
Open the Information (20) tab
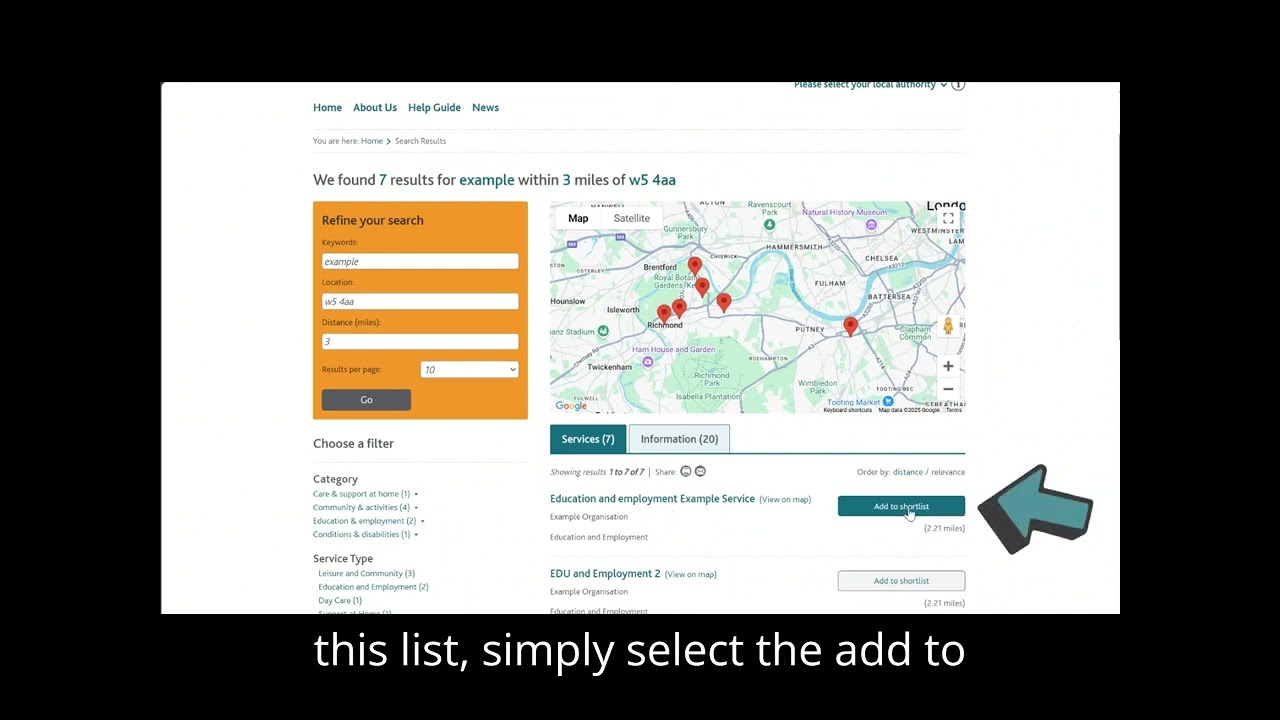[679, 439]
